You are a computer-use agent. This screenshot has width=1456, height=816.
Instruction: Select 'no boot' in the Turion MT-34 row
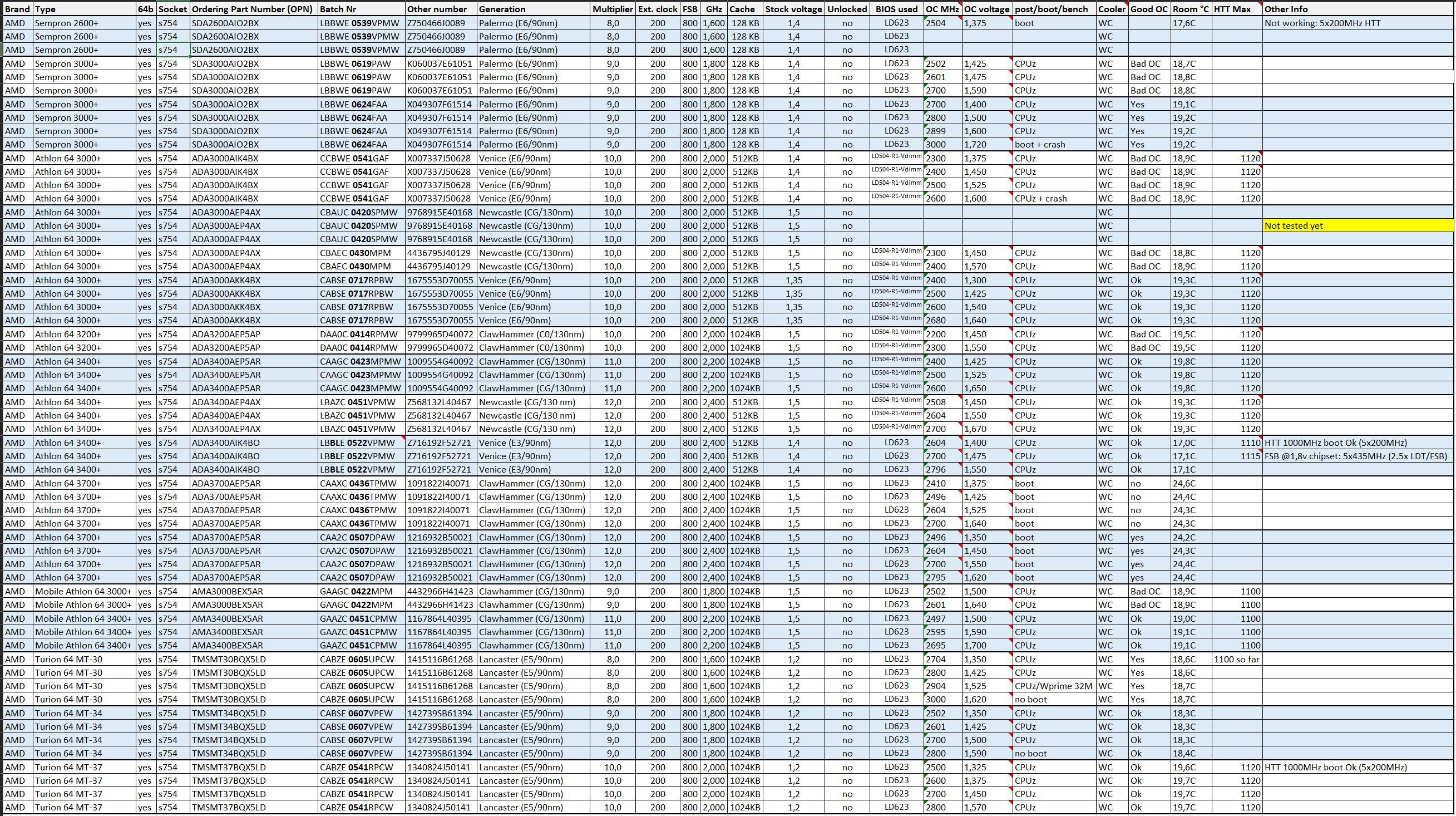[1054, 753]
